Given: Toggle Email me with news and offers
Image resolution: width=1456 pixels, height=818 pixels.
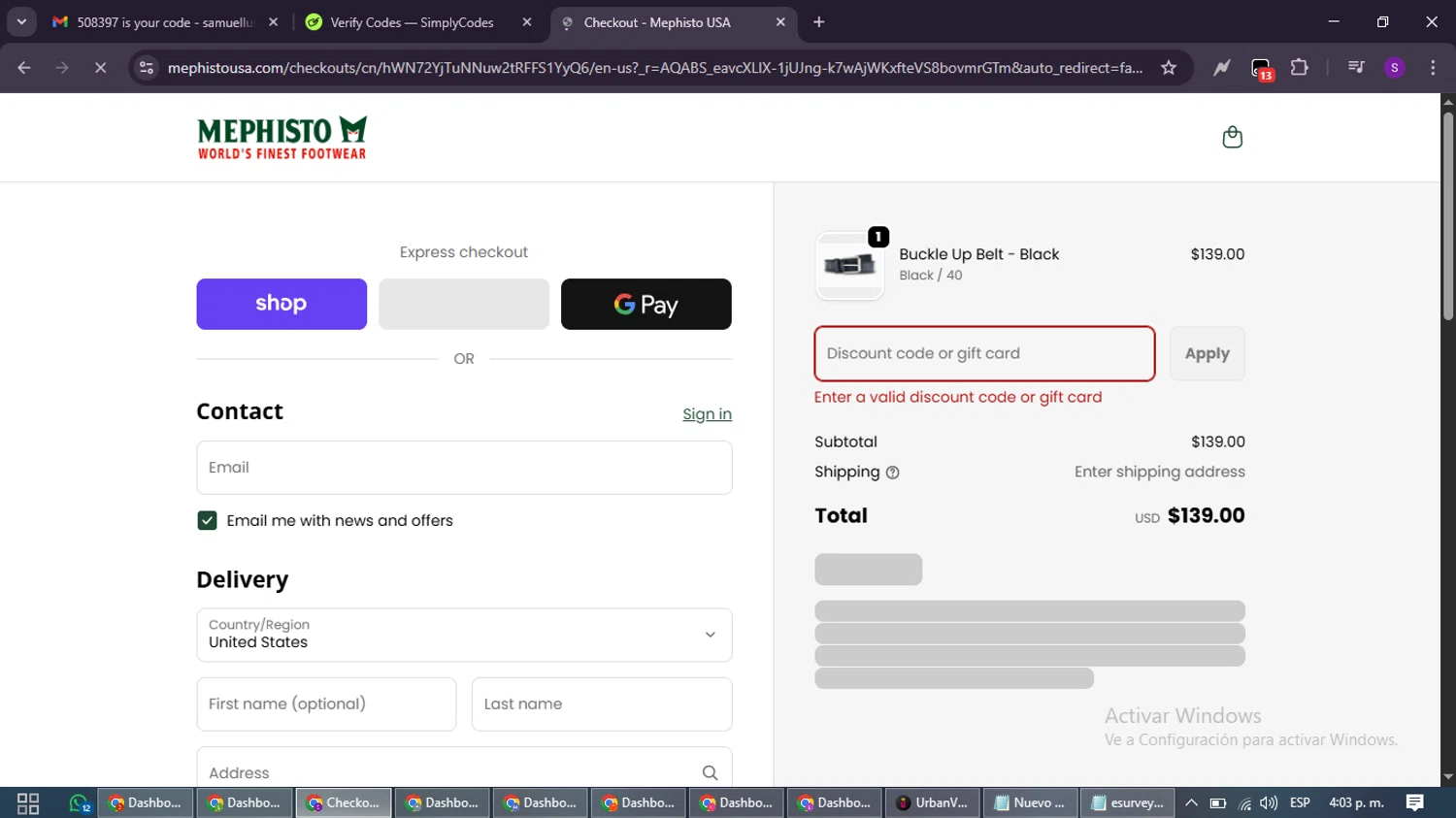Looking at the screenshot, I should point(207,521).
